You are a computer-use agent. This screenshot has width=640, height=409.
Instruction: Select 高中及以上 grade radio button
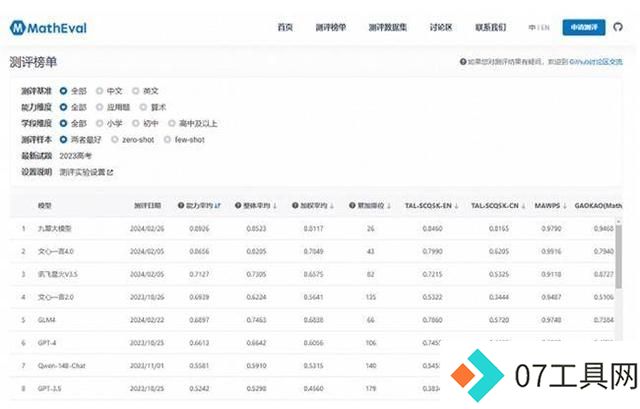[x=172, y=123]
